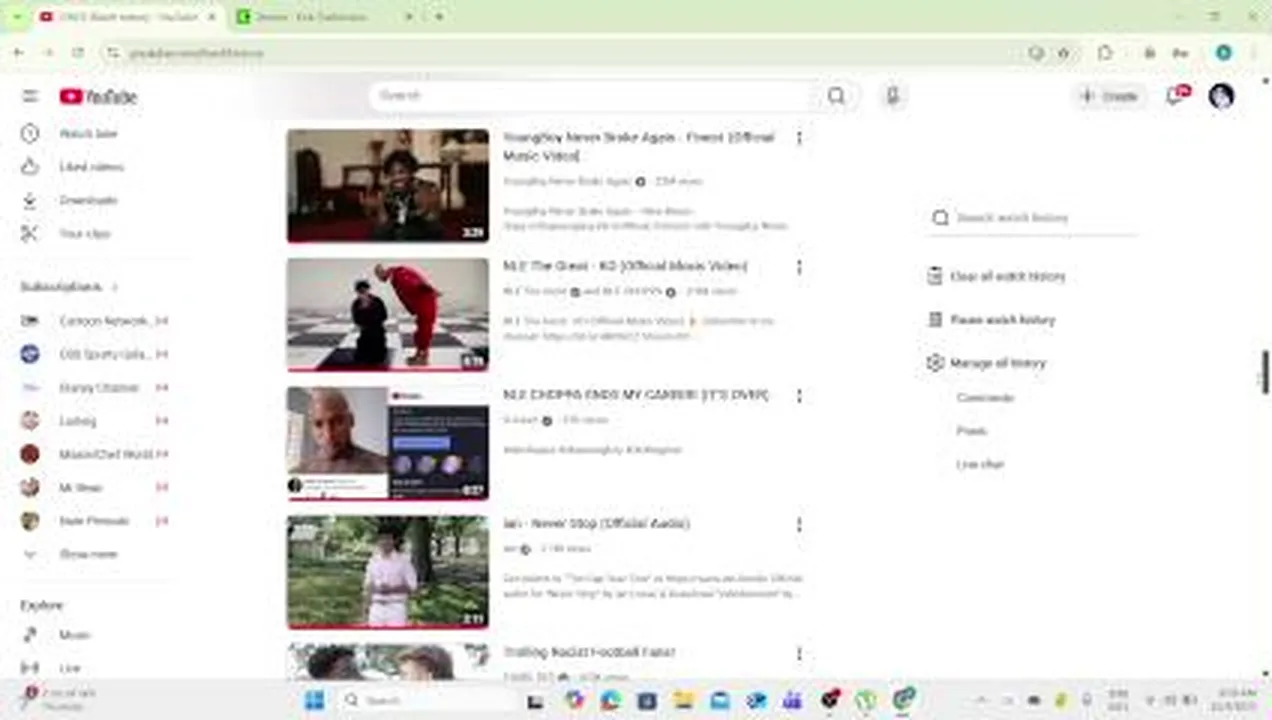Click the YouTube logo to go home

[98, 96]
